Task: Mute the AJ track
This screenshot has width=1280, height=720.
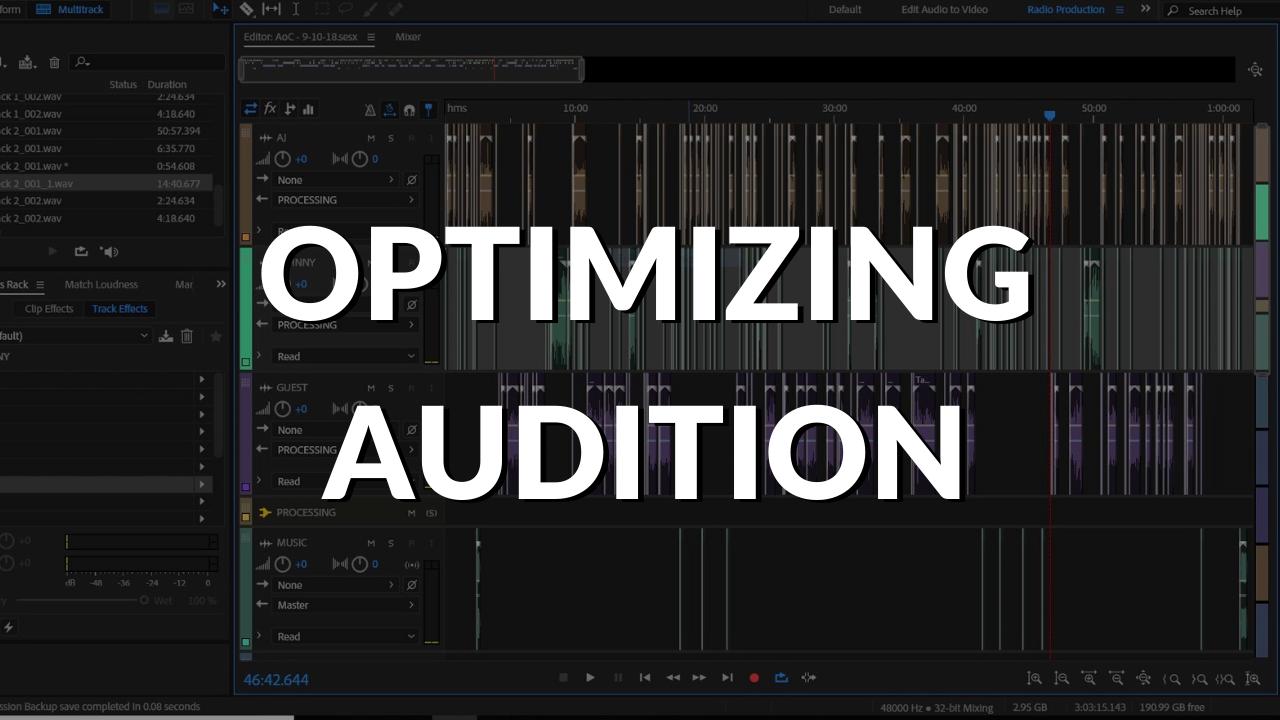Action: coord(371,138)
